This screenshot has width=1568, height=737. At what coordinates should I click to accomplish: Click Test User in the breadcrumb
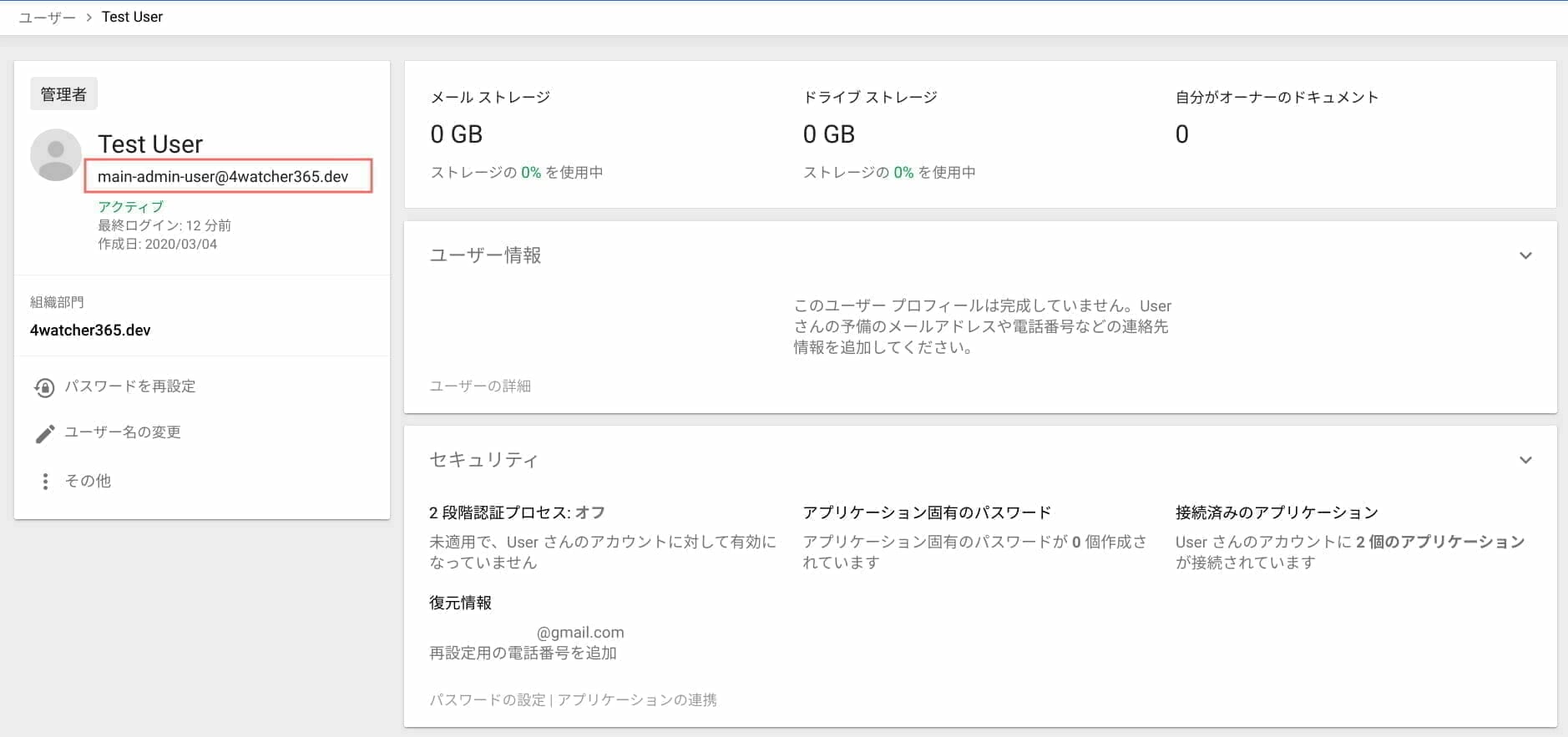[132, 17]
